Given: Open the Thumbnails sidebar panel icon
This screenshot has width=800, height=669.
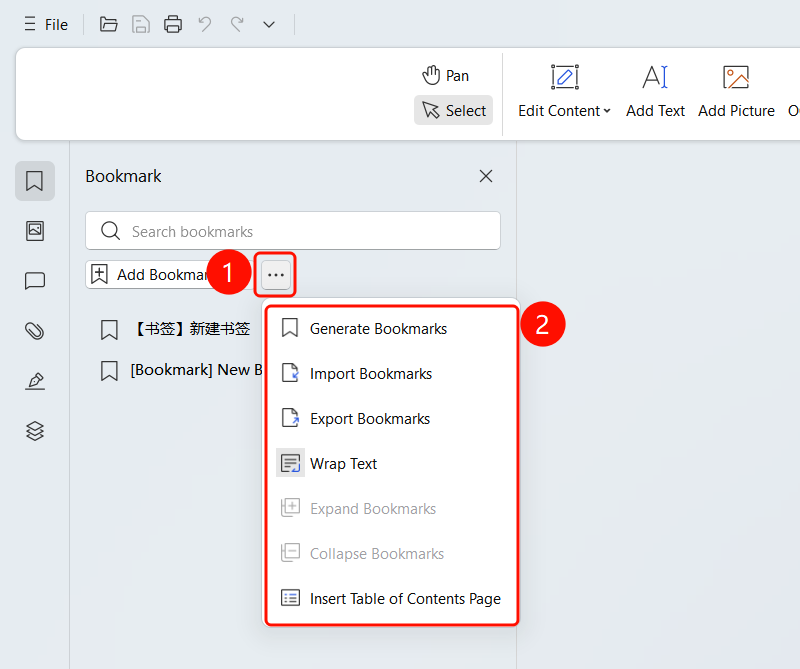Looking at the screenshot, I should [35, 231].
